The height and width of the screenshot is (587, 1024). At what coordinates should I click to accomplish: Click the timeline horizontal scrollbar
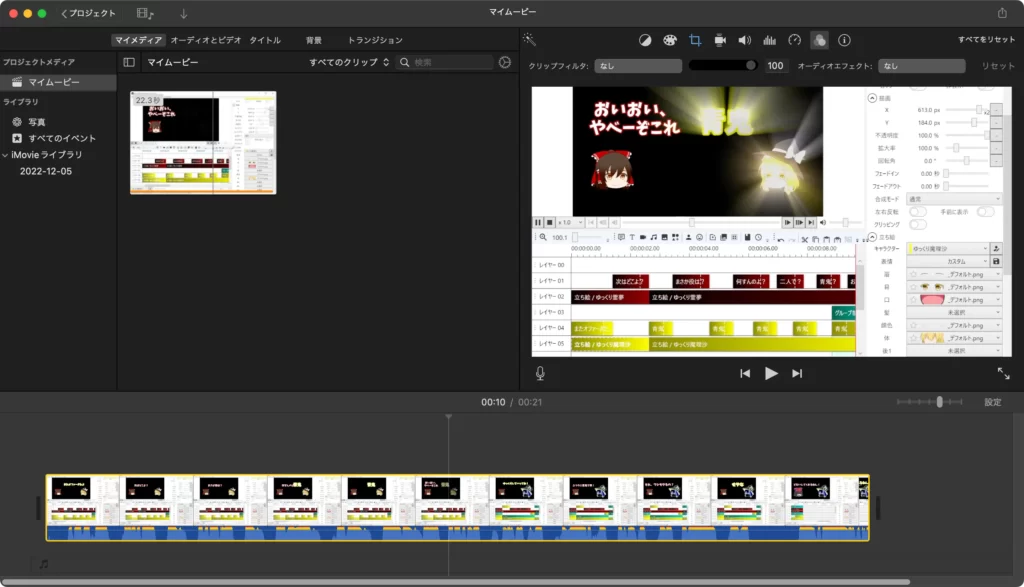point(456,581)
